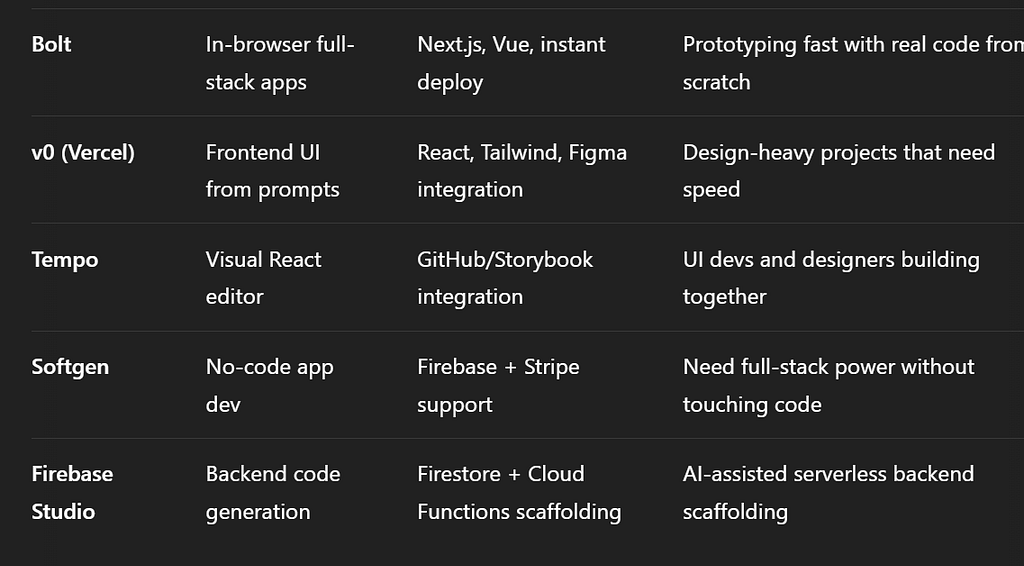Click 'Prototyping fast with real code' cell

853,63
